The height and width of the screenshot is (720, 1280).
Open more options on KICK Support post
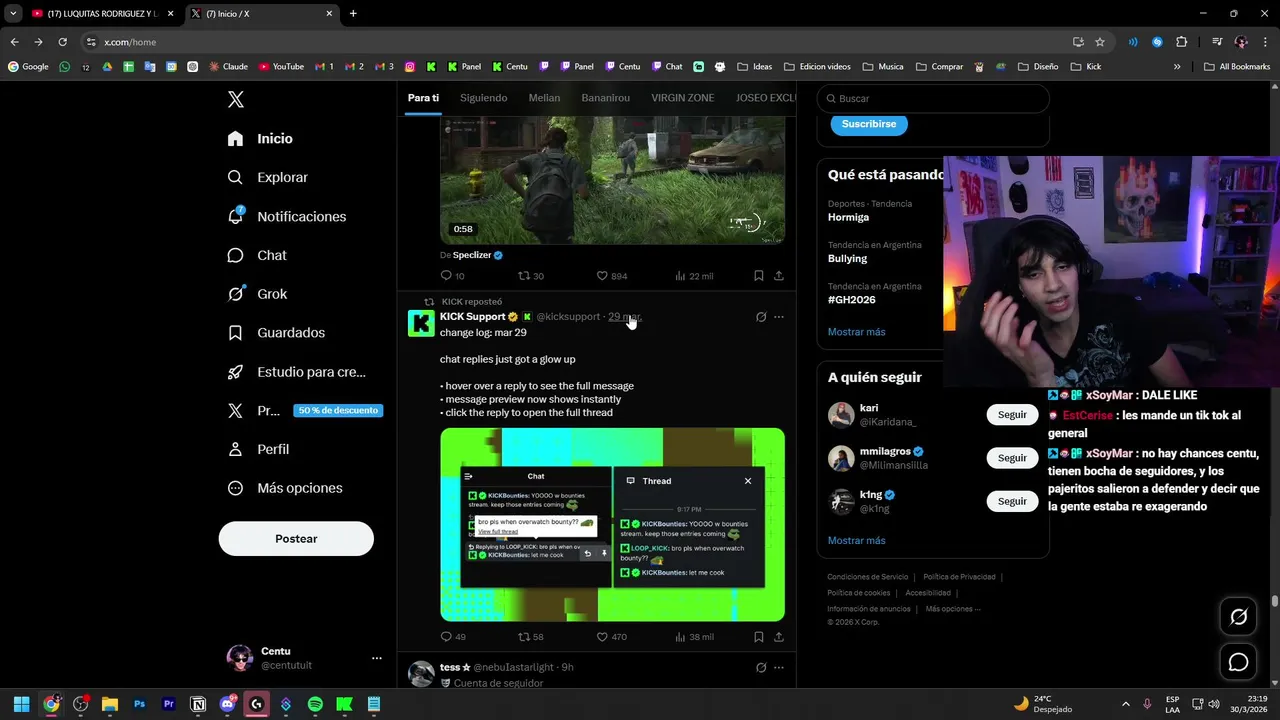779,317
